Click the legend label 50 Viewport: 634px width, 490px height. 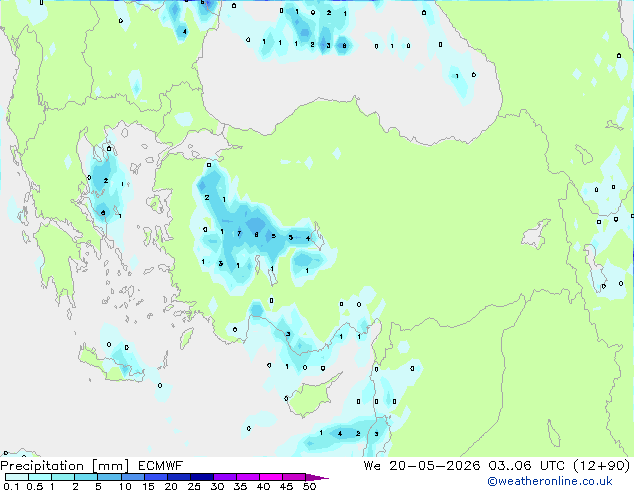point(309,486)
